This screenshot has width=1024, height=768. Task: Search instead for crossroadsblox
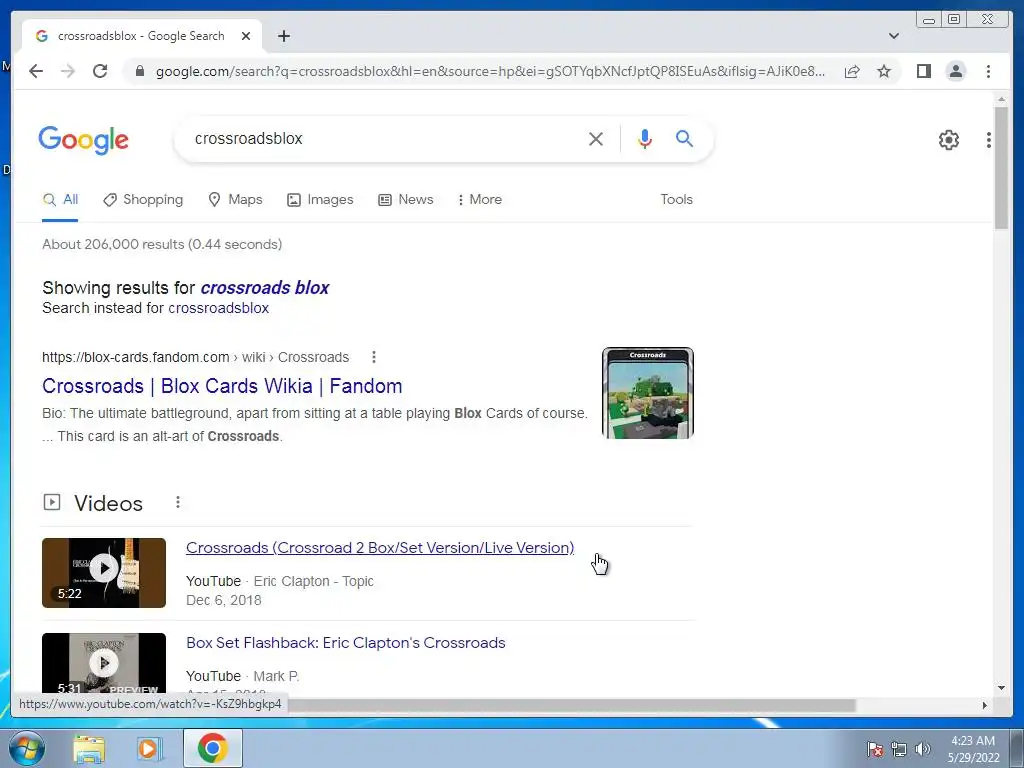(x=218, y=308)
